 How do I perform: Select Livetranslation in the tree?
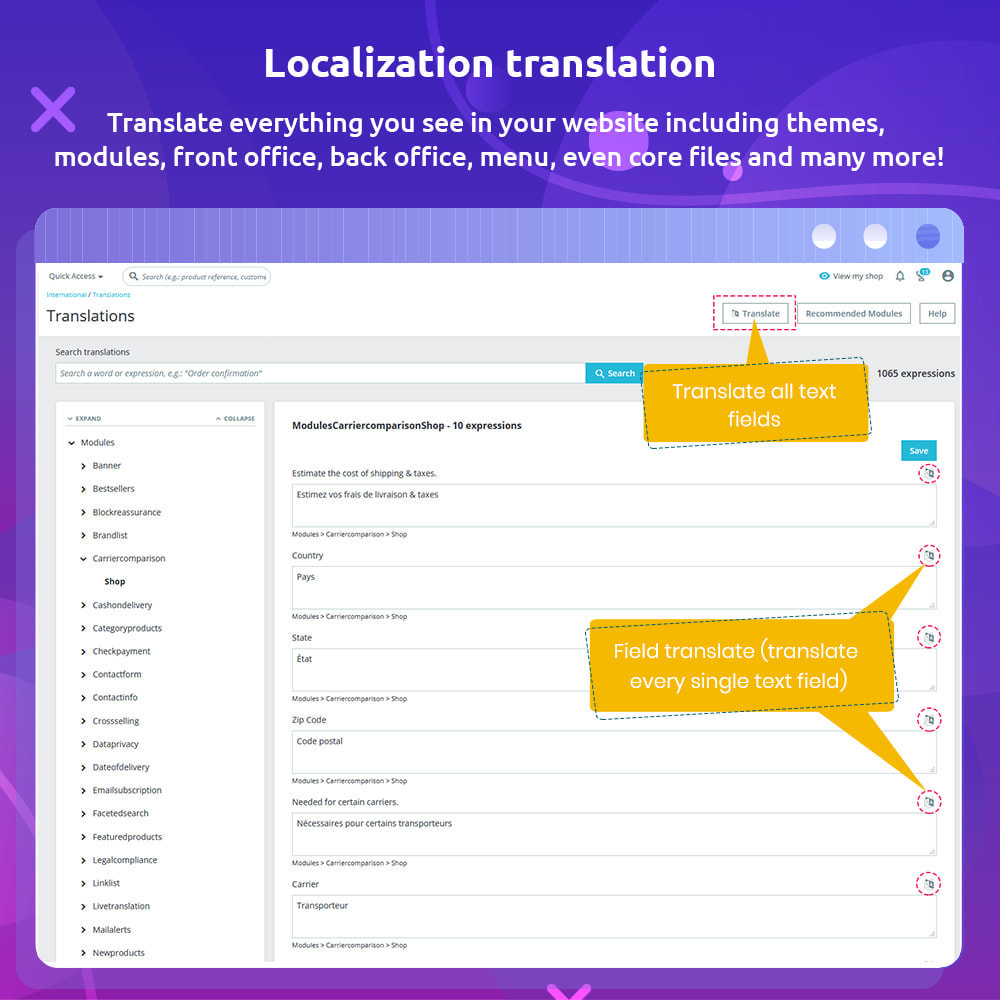(121, 906)
